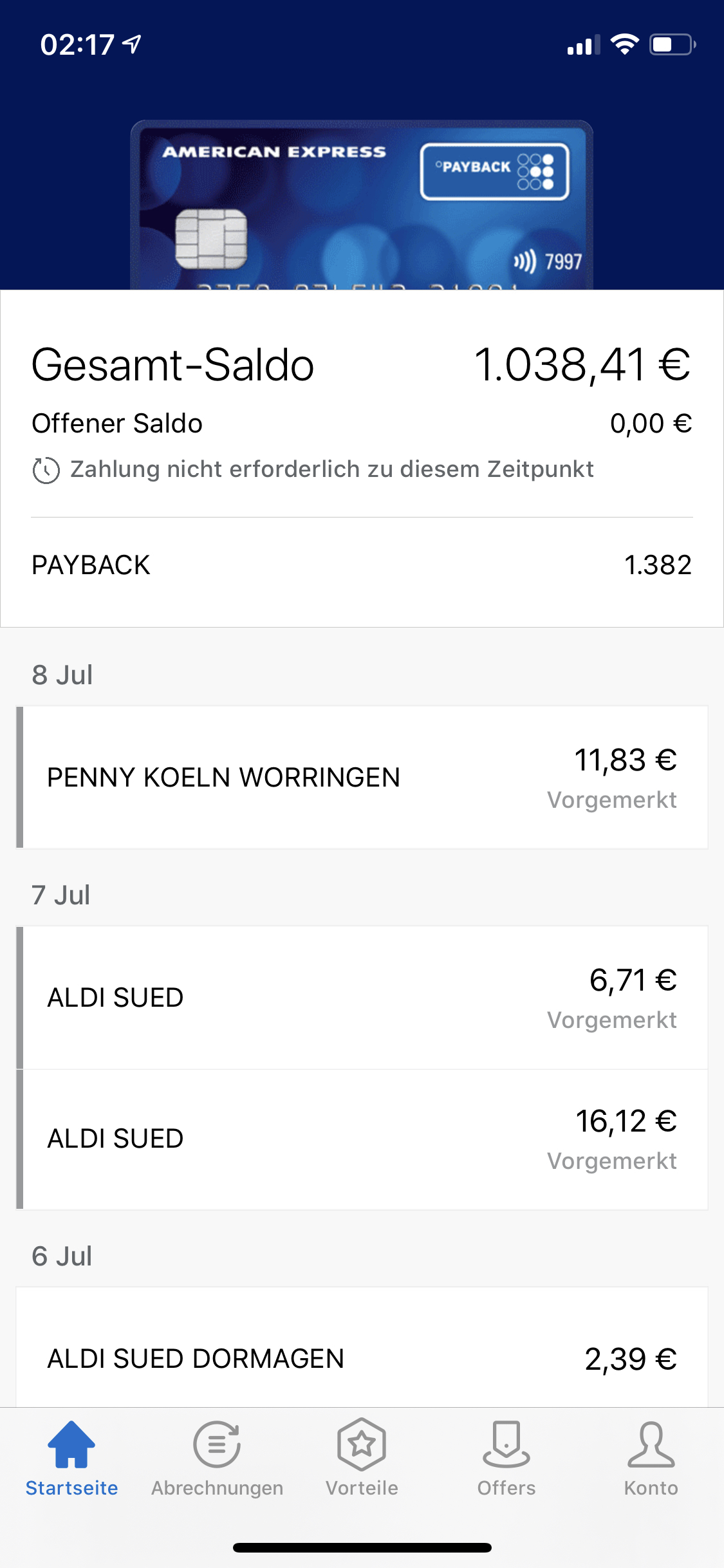Tap the Offener Saldo row
Image resolution: width=724 pixels, height=1568 pixels.
[362, 424]
